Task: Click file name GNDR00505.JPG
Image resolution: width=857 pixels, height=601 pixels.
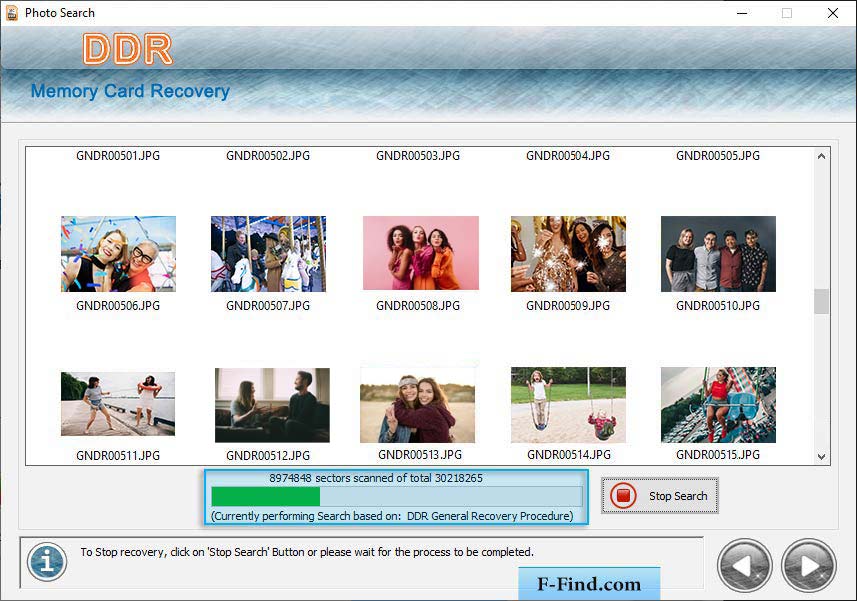Action: [x=718, y=156]
